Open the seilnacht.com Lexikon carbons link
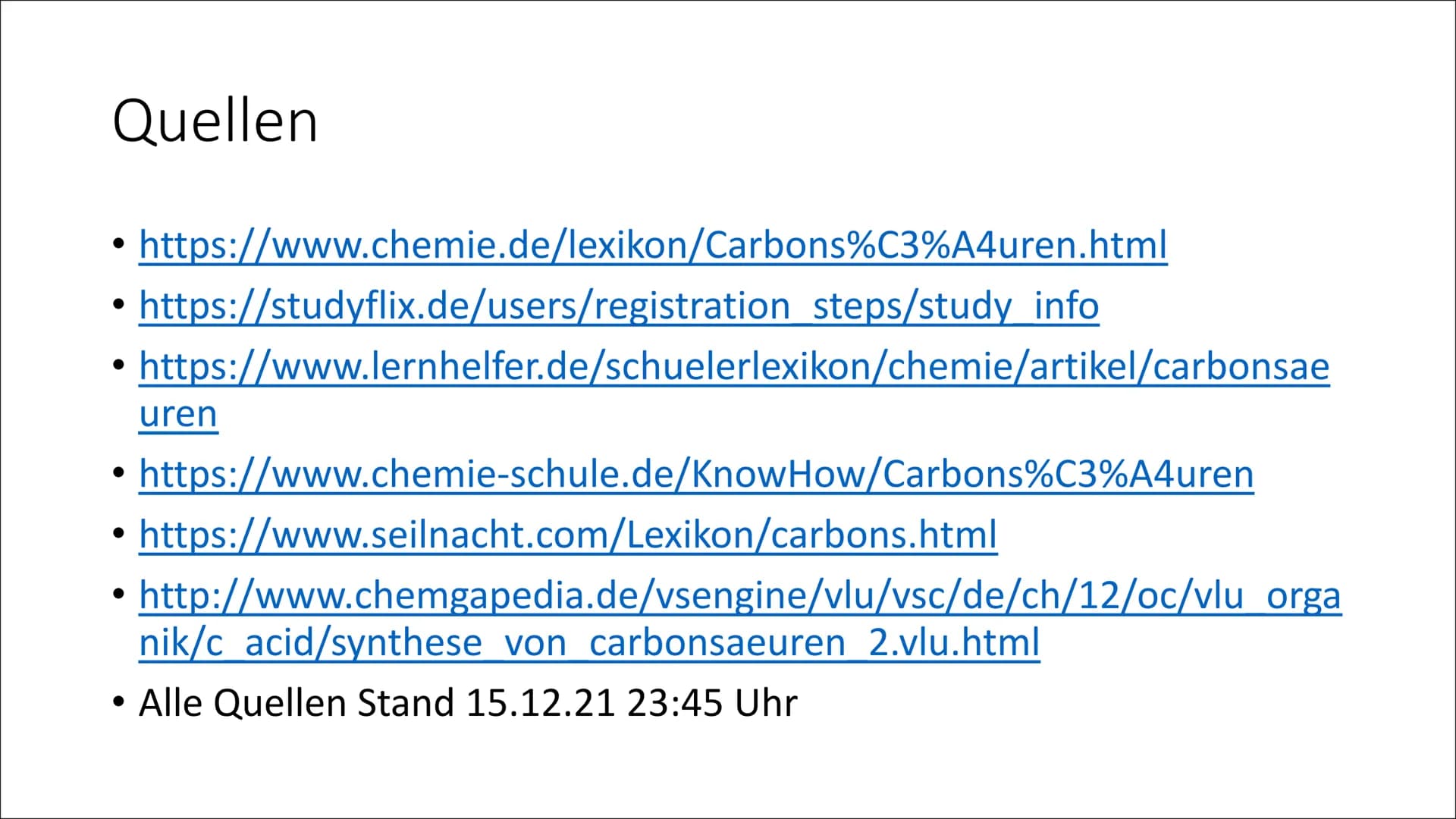 (568, 535)
